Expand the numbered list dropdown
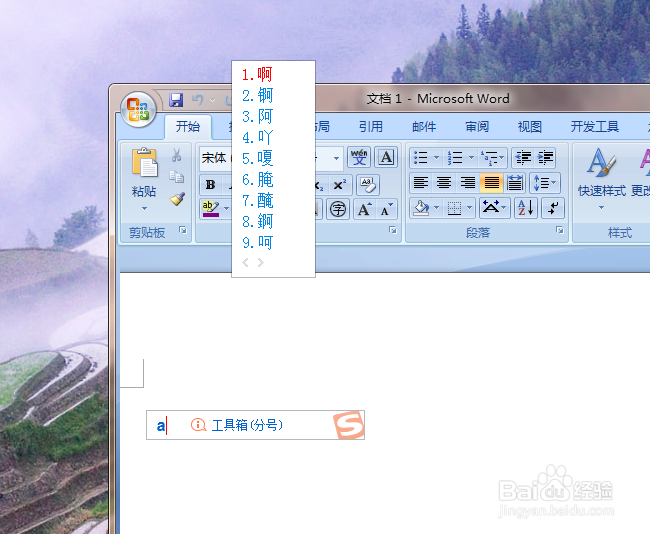The height and width of the screenshot is (534, 650). (x=471, y=158)
